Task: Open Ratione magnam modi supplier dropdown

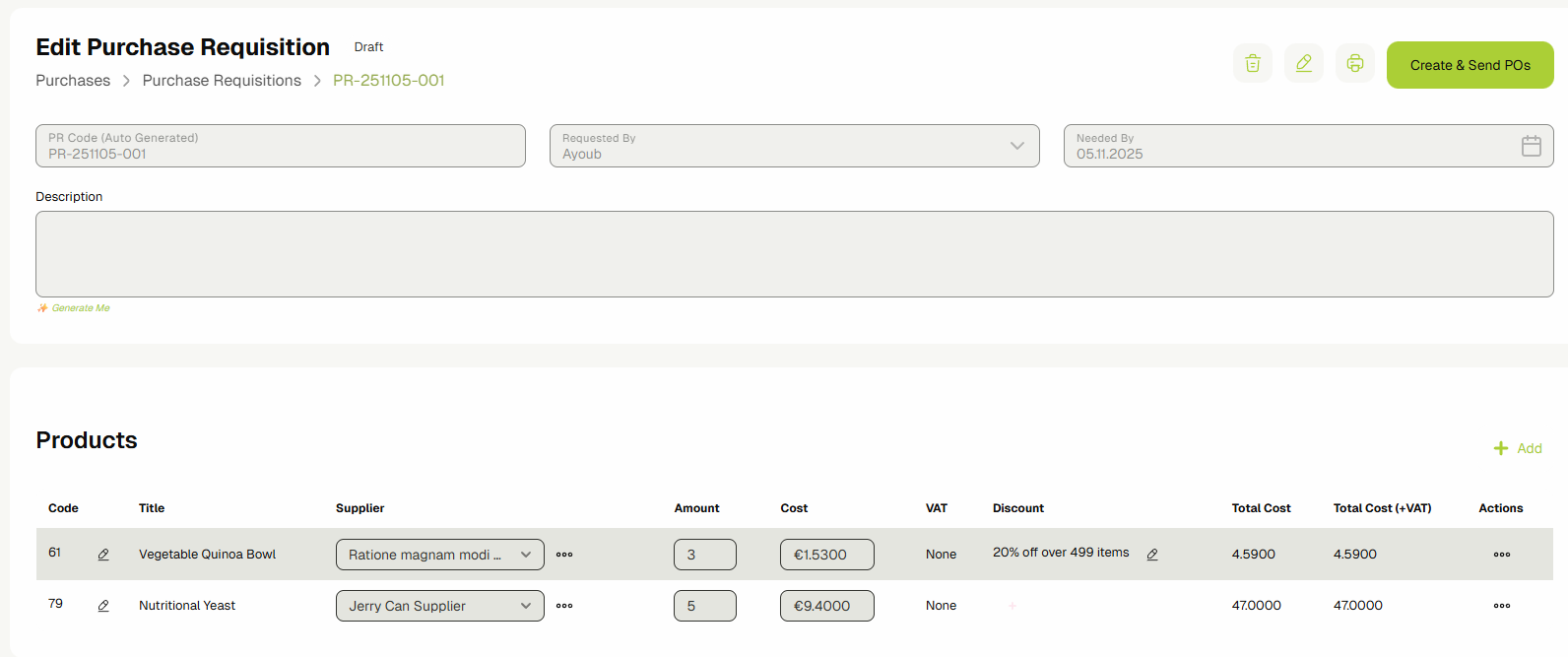Action: click(439, 555)
